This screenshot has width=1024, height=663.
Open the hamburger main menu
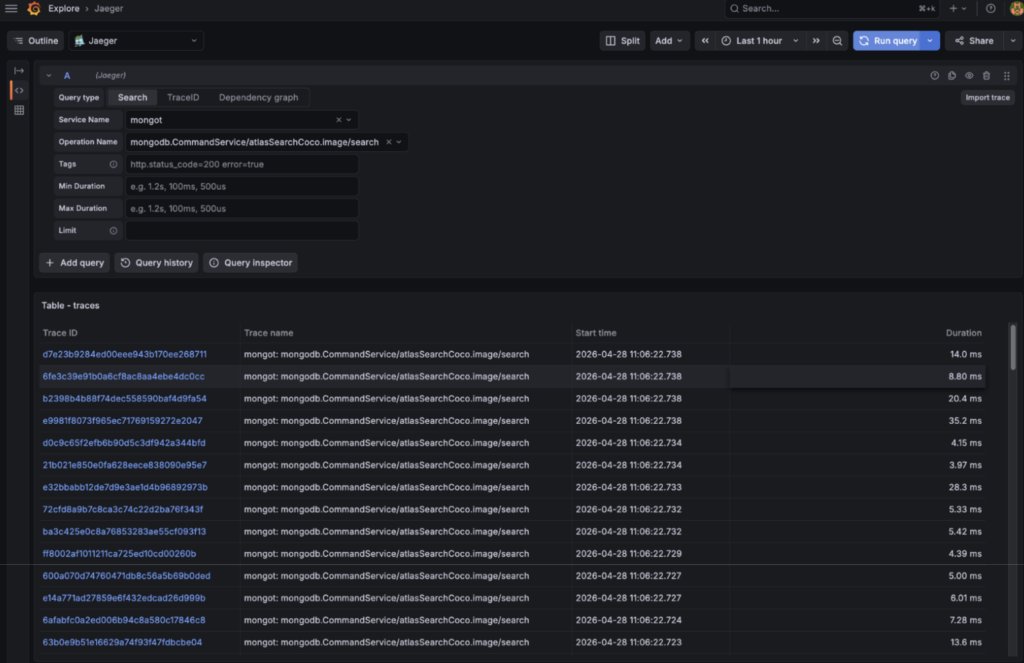click(x=11, y=8)
